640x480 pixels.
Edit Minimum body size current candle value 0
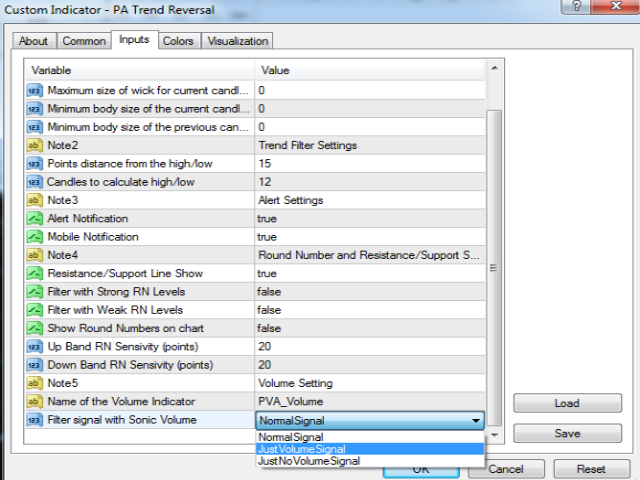tap(370, 109)
